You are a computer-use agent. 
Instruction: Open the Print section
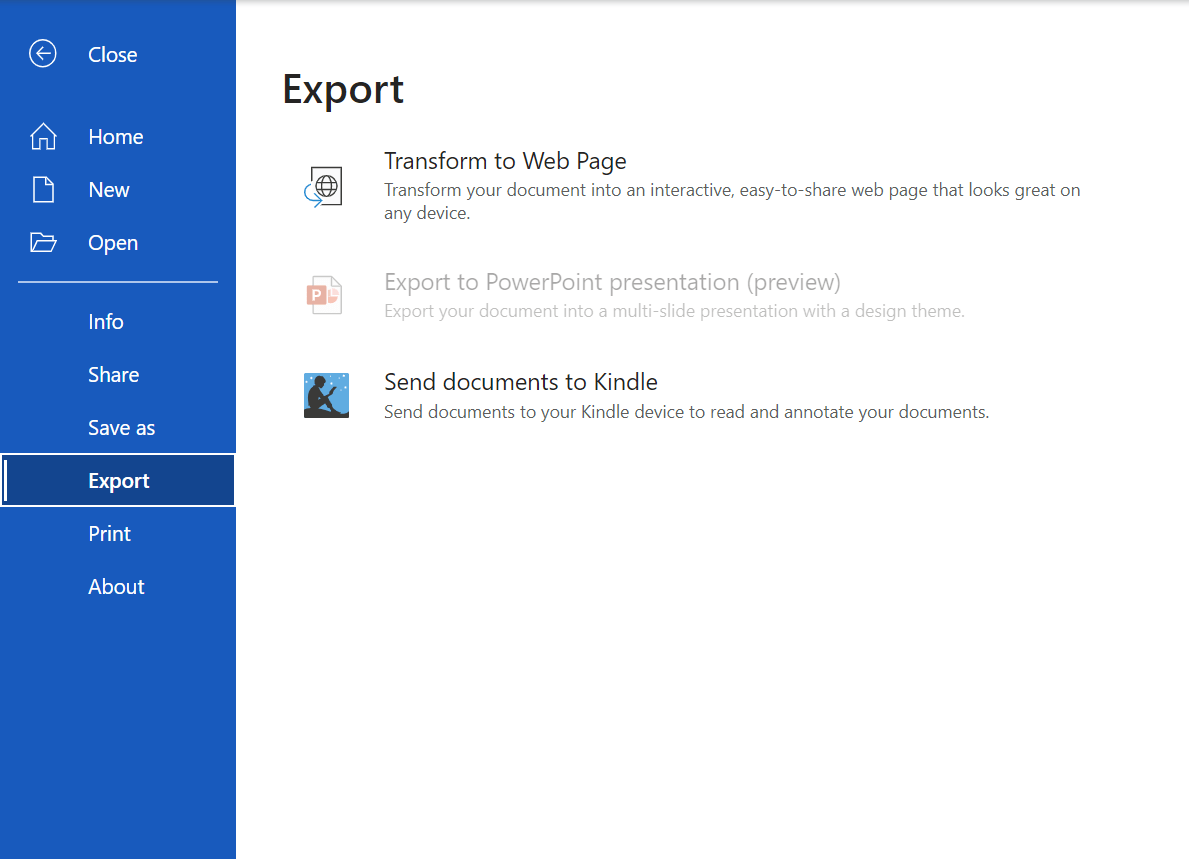(109, 533)
